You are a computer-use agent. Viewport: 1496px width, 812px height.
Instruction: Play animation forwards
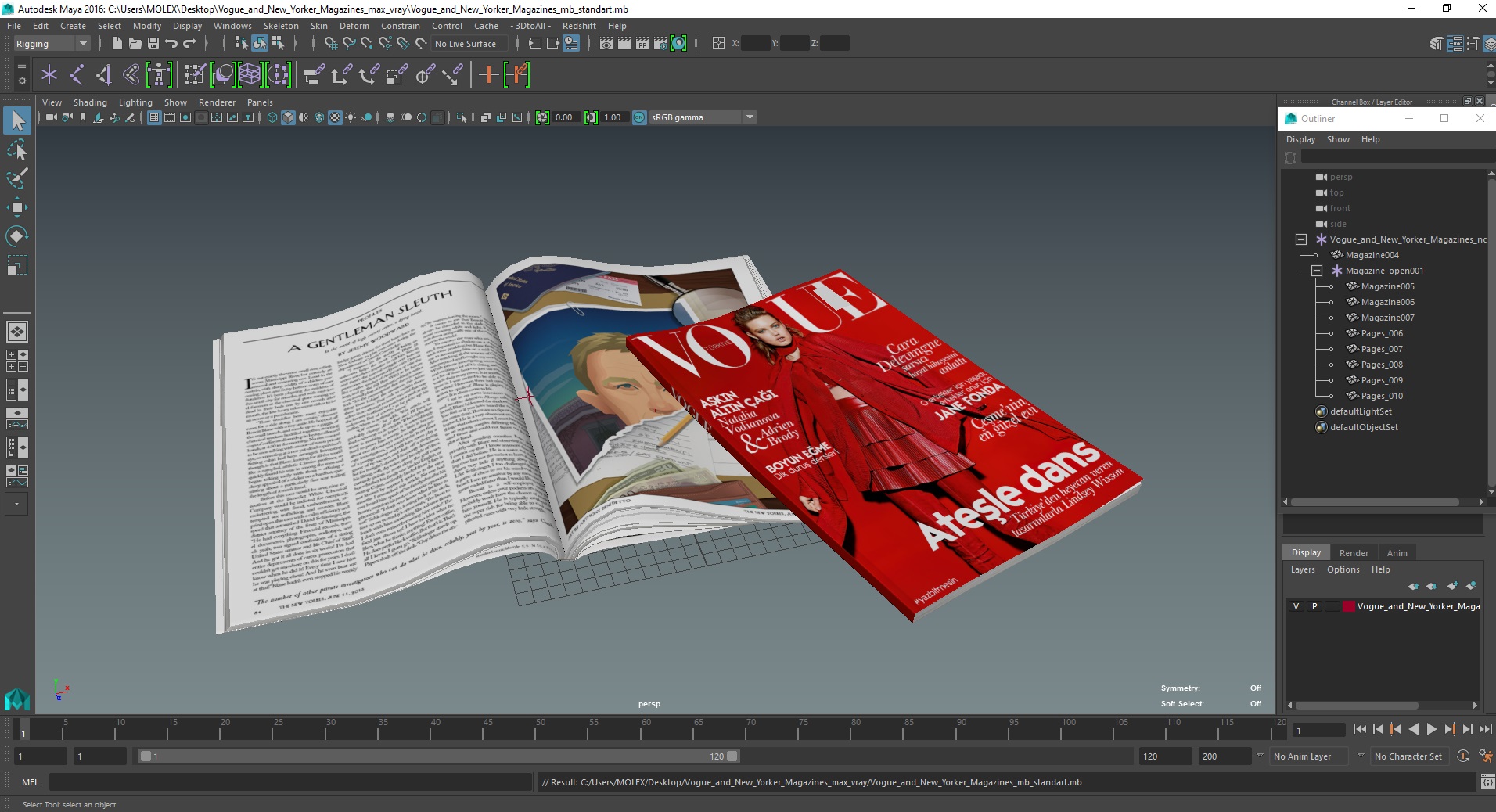coord(1431,729)
